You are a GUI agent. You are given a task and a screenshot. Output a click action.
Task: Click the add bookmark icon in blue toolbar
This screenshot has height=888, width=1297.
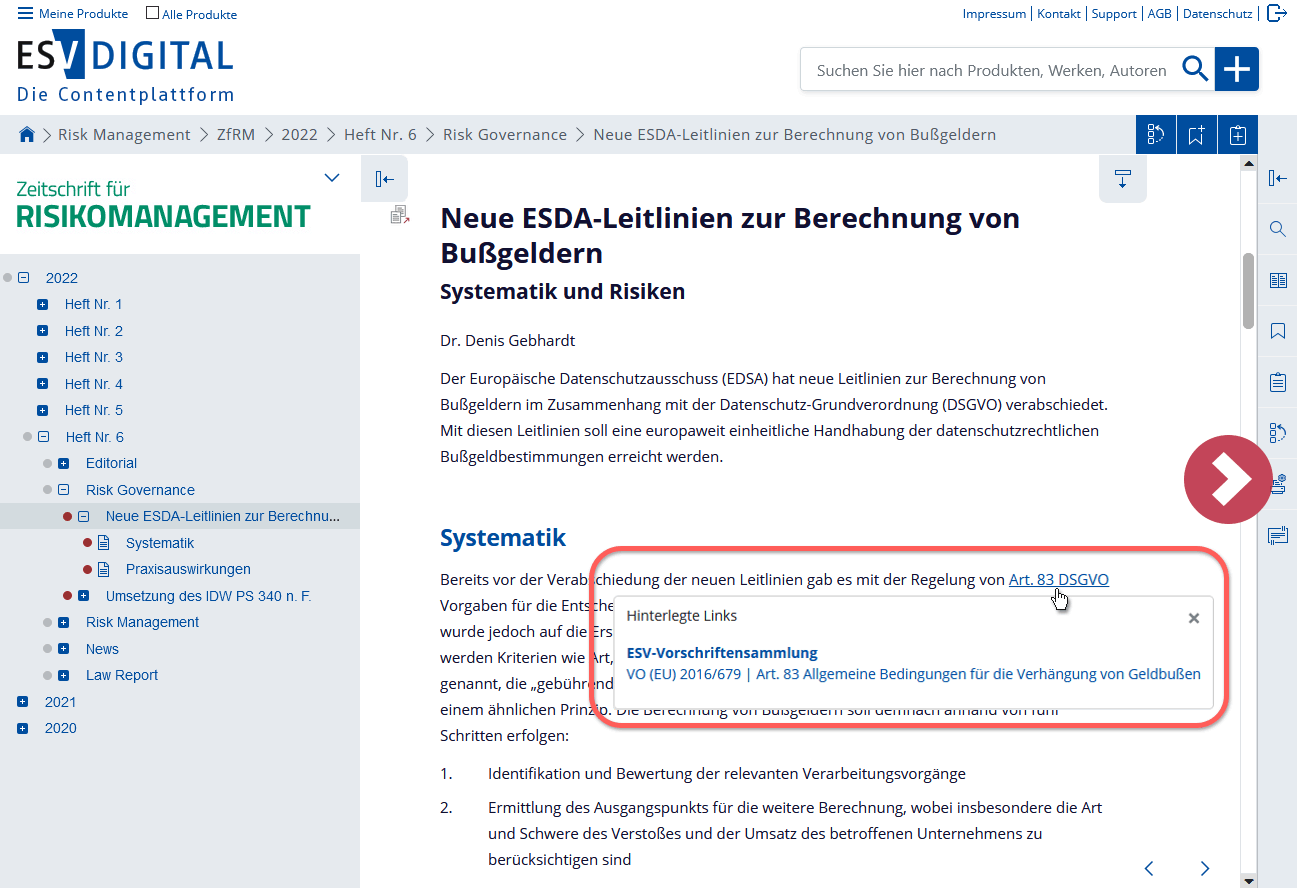tap(1196, 135)
